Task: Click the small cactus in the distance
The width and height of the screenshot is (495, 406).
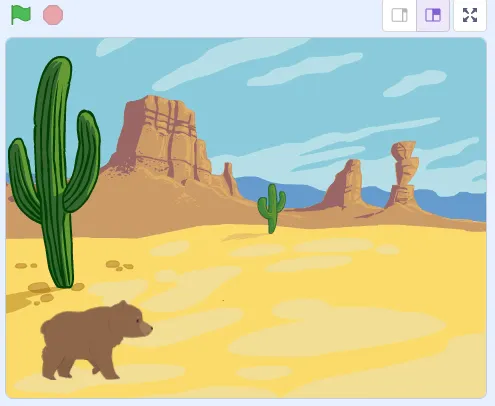Action: (272, 209)
